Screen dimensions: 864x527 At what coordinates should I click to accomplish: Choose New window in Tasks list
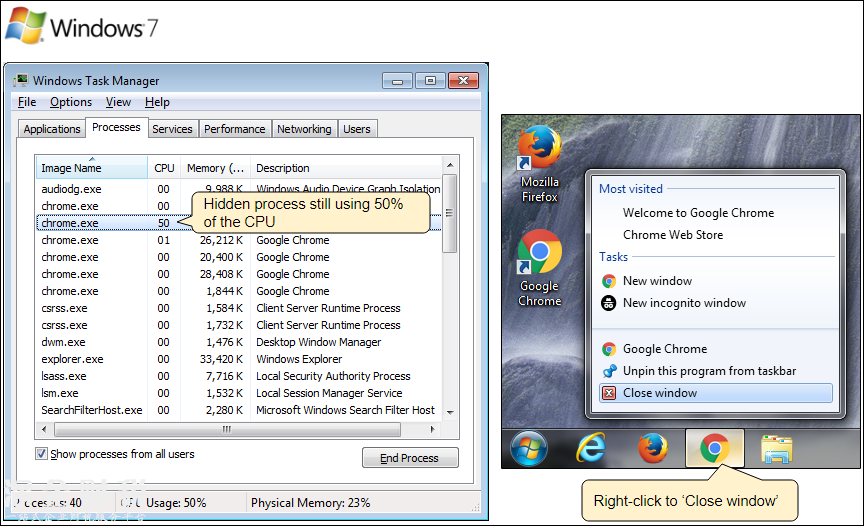716,281
